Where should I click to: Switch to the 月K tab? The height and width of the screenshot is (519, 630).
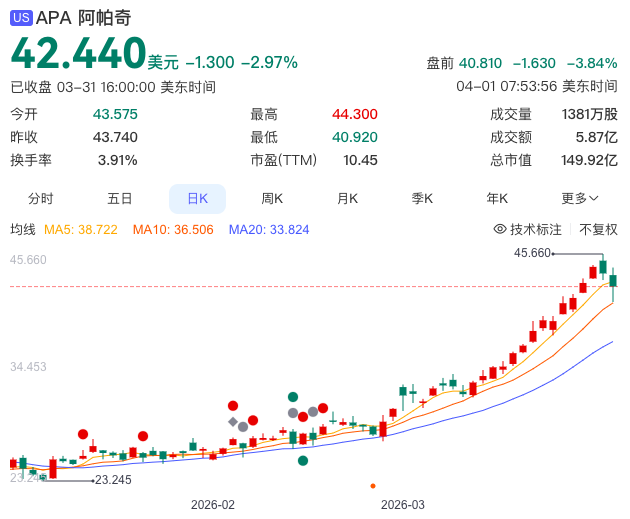[x=347, y=198]
